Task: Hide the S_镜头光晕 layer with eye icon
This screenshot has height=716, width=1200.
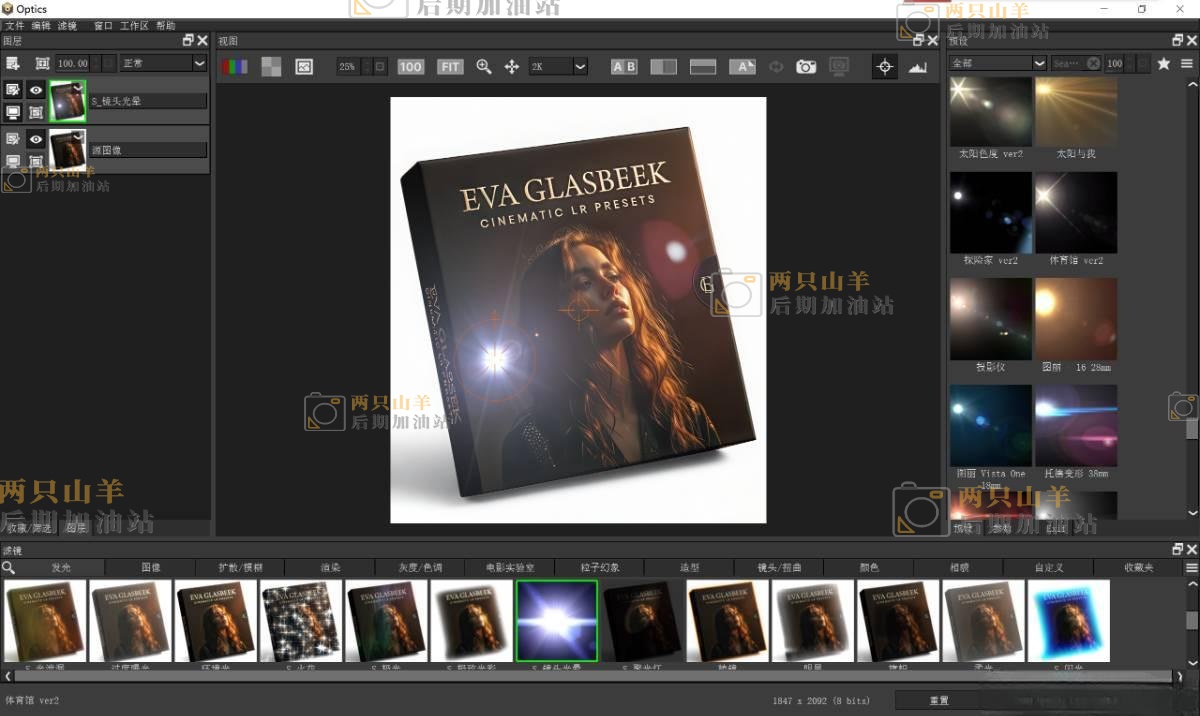Action: click(36, 90)
